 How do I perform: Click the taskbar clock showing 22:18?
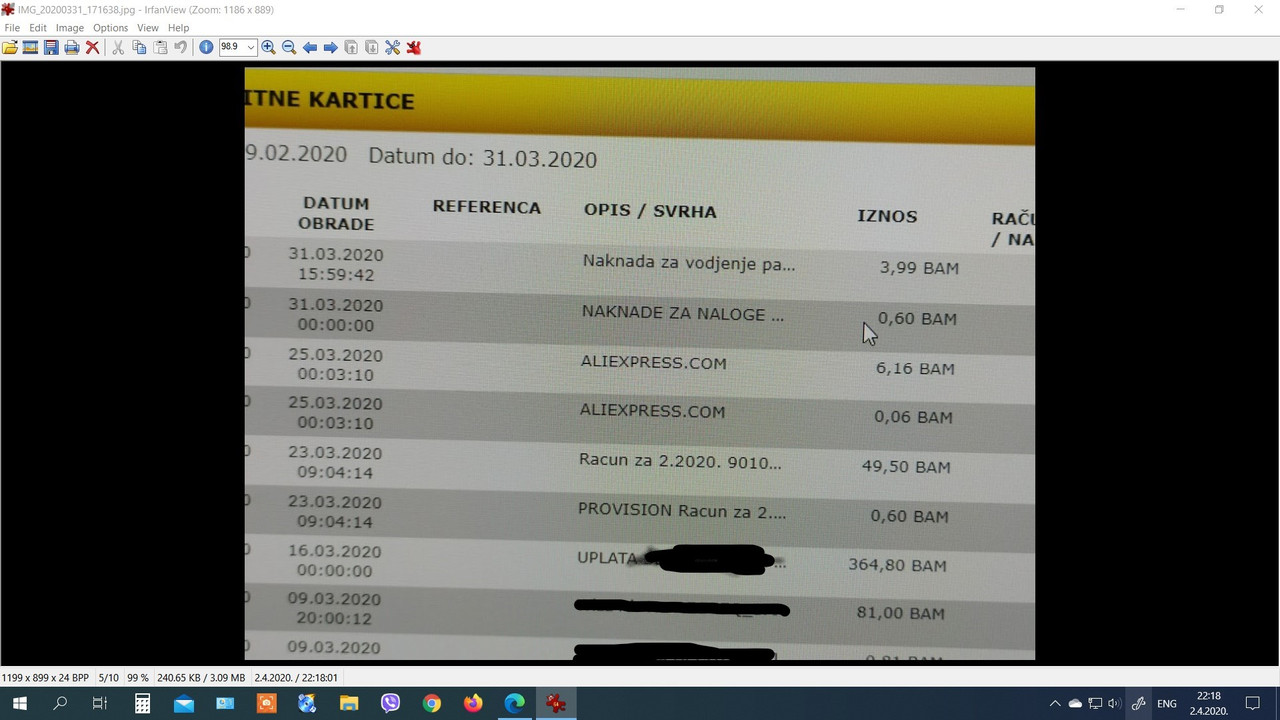click(x=1209, y=704)
